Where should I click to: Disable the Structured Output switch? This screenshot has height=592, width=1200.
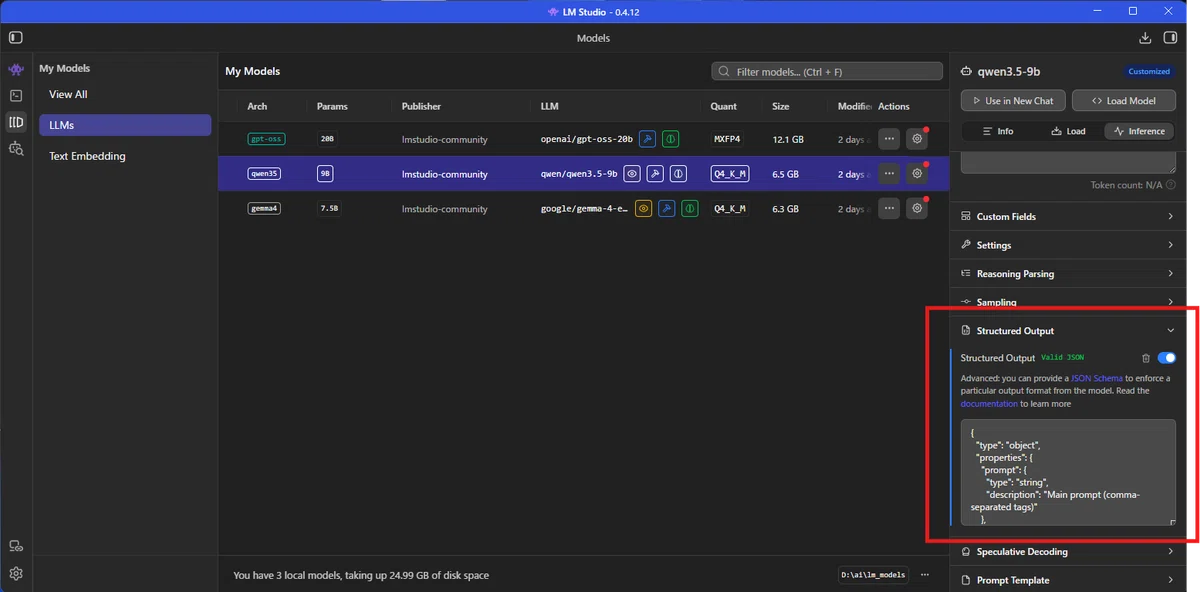click(x=1166, y=358)
